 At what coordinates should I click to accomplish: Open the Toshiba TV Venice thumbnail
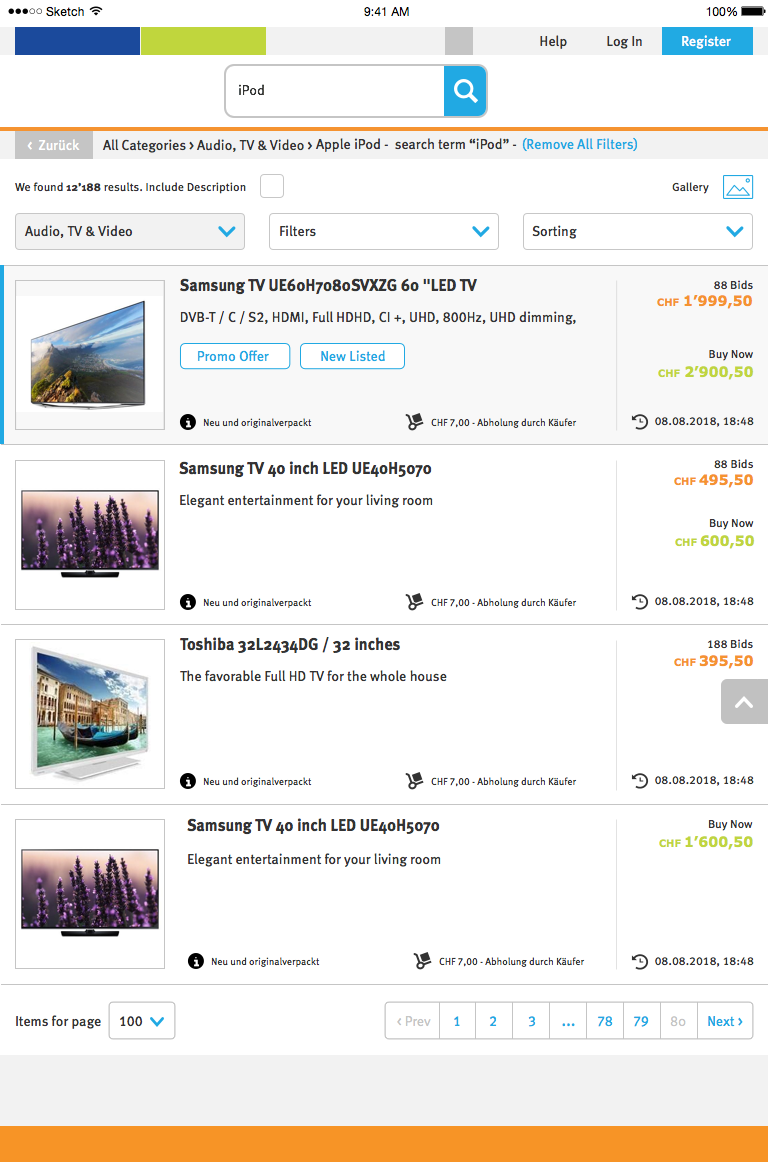90,714
